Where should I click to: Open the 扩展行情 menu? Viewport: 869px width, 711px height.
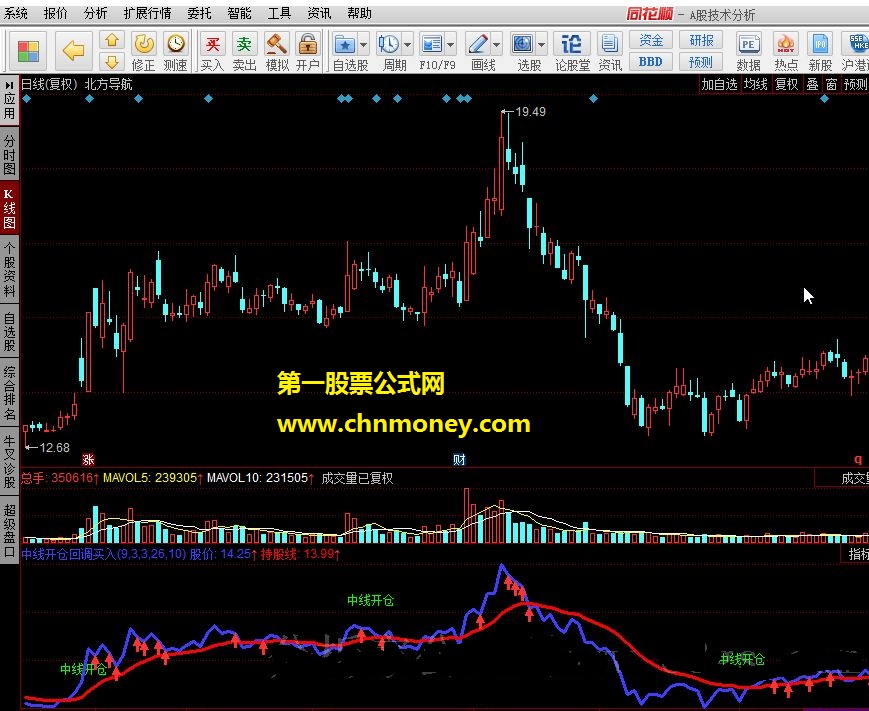click(x=147, y=13)
